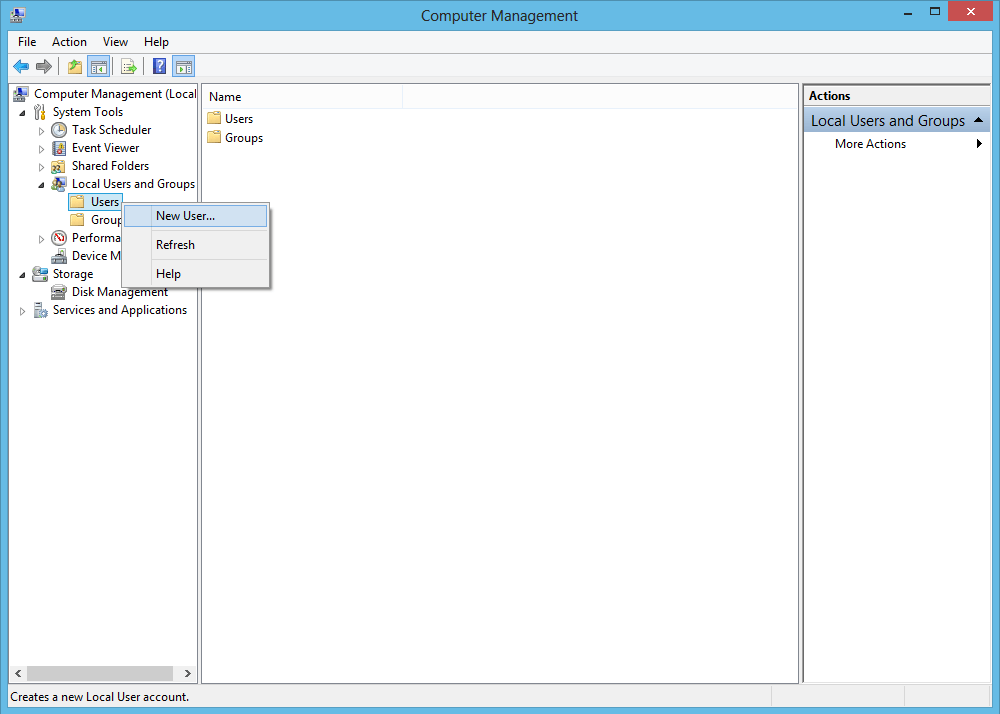Click the Back arrow toolbar icon
Screen dimensions: 1000x714
click(x=21, y=67)
